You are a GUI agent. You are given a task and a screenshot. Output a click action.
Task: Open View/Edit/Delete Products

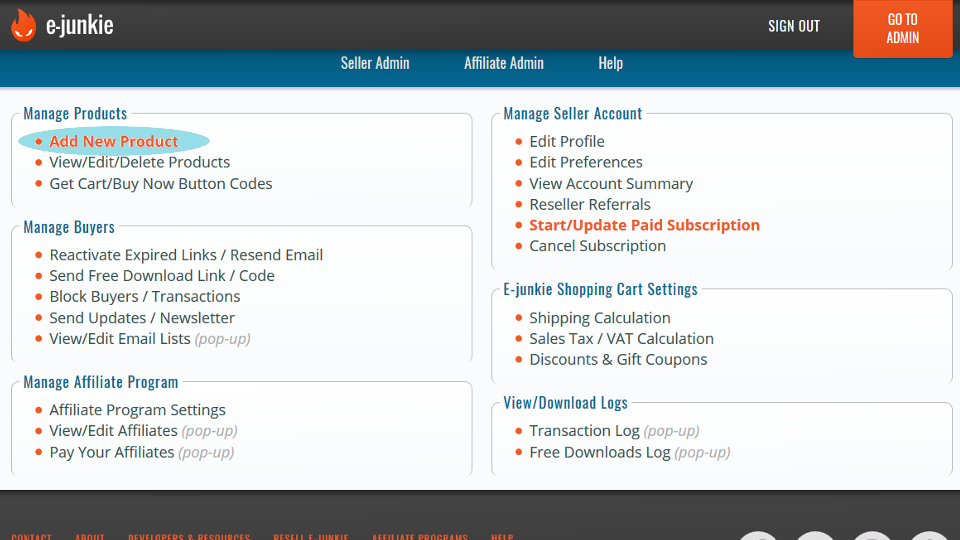pyautogui.click(x=140, y=162)
